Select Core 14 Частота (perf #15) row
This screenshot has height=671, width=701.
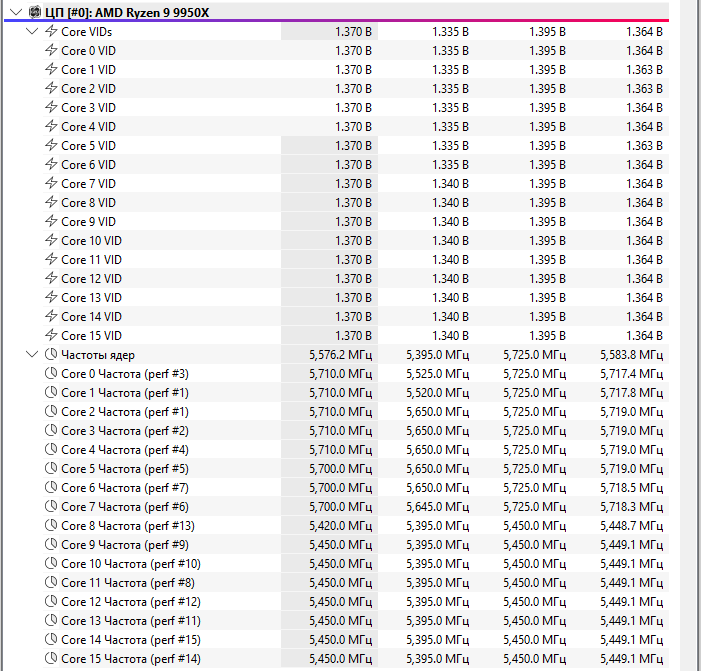[x=356, y=640]
